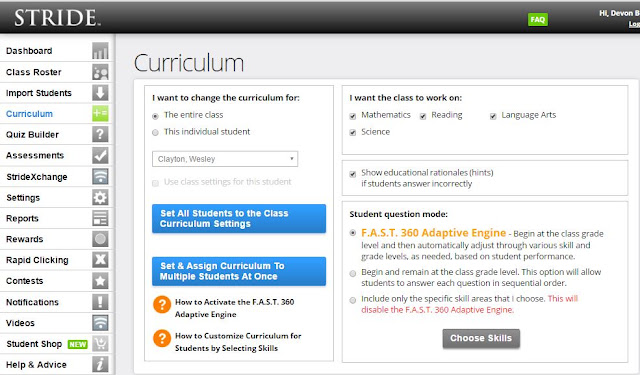Click the Student Shop cart icon
This screenshot has height=375, width=640.
100,344
